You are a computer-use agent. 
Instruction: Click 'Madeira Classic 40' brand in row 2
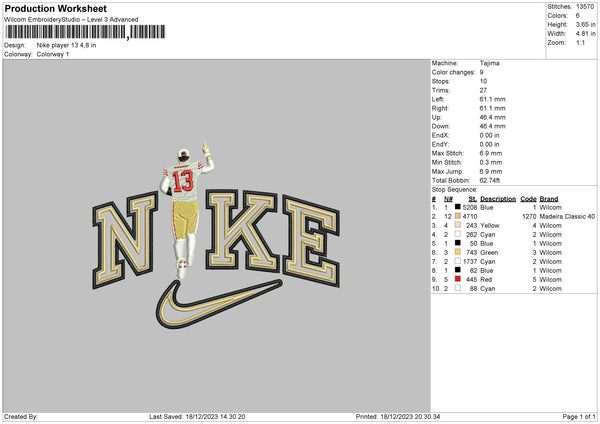(567, 216)
